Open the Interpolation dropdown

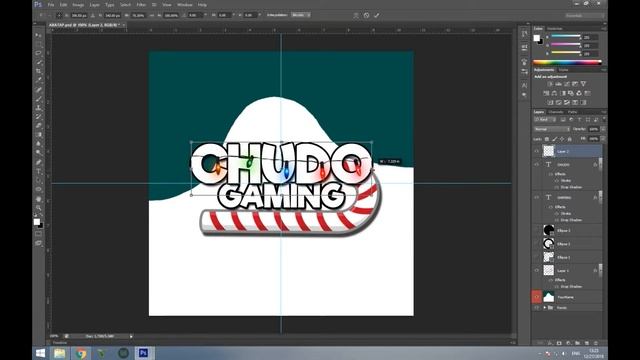(301, 15)
